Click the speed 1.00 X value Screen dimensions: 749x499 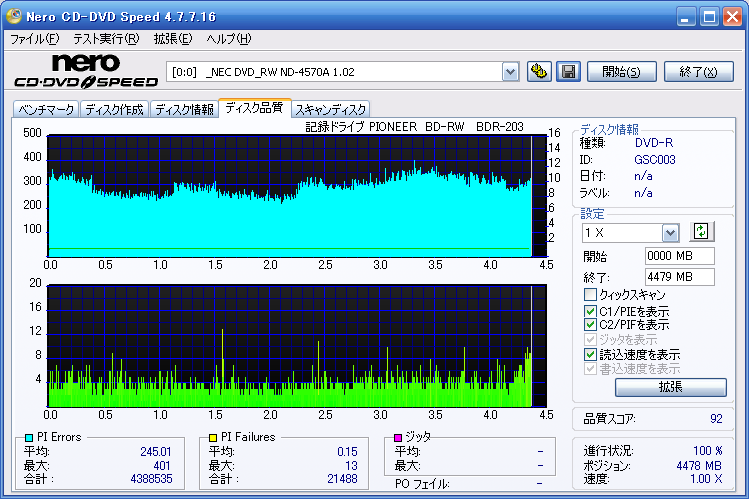(706, 479)
